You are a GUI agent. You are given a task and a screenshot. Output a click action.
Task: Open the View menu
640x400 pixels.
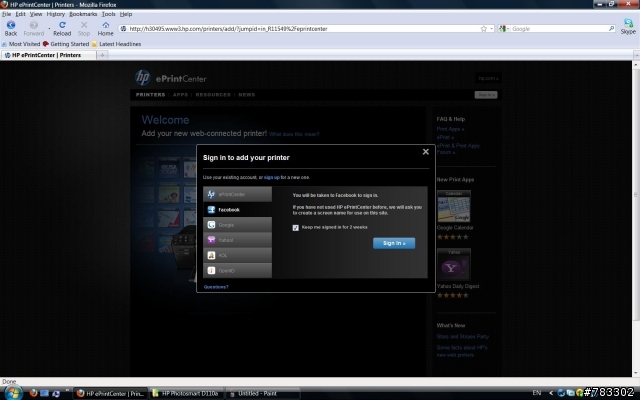pos(36,14)
